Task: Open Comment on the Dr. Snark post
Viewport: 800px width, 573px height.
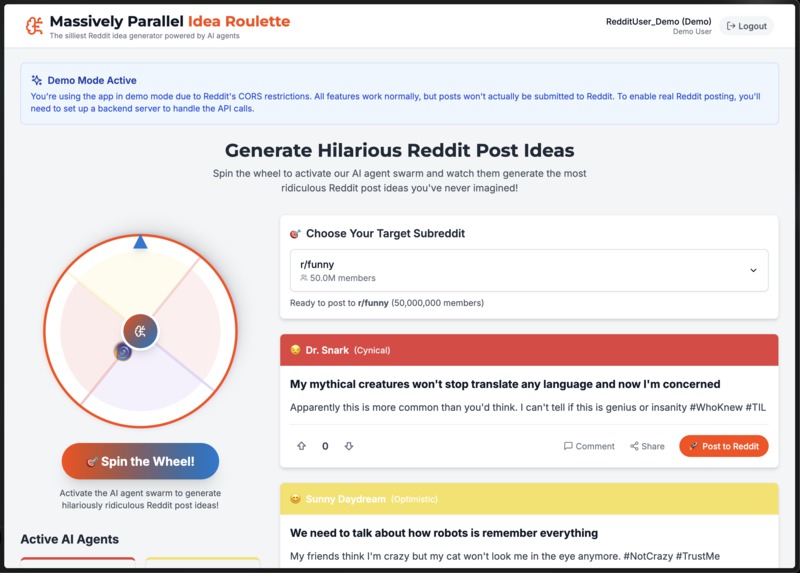Action: coord(589,446)
